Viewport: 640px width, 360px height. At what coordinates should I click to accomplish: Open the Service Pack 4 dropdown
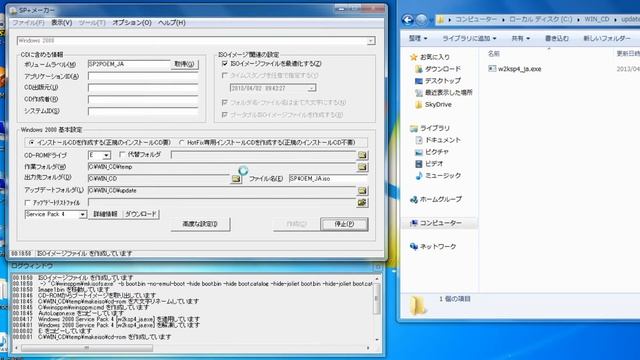82,214
